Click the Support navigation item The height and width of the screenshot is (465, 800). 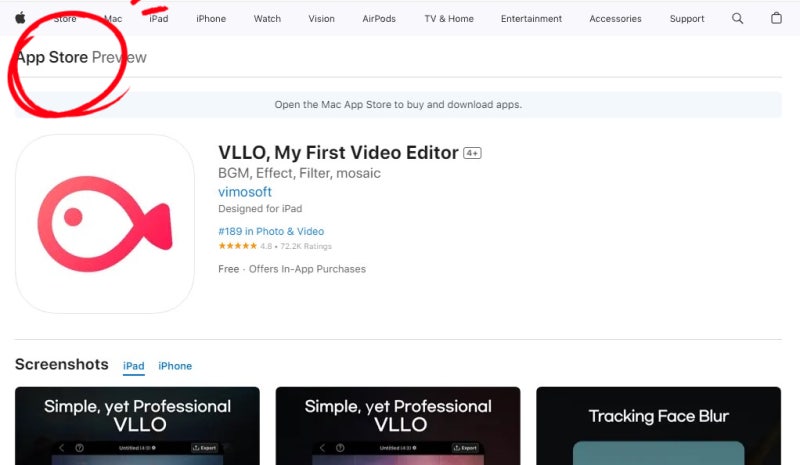(687, 18)
